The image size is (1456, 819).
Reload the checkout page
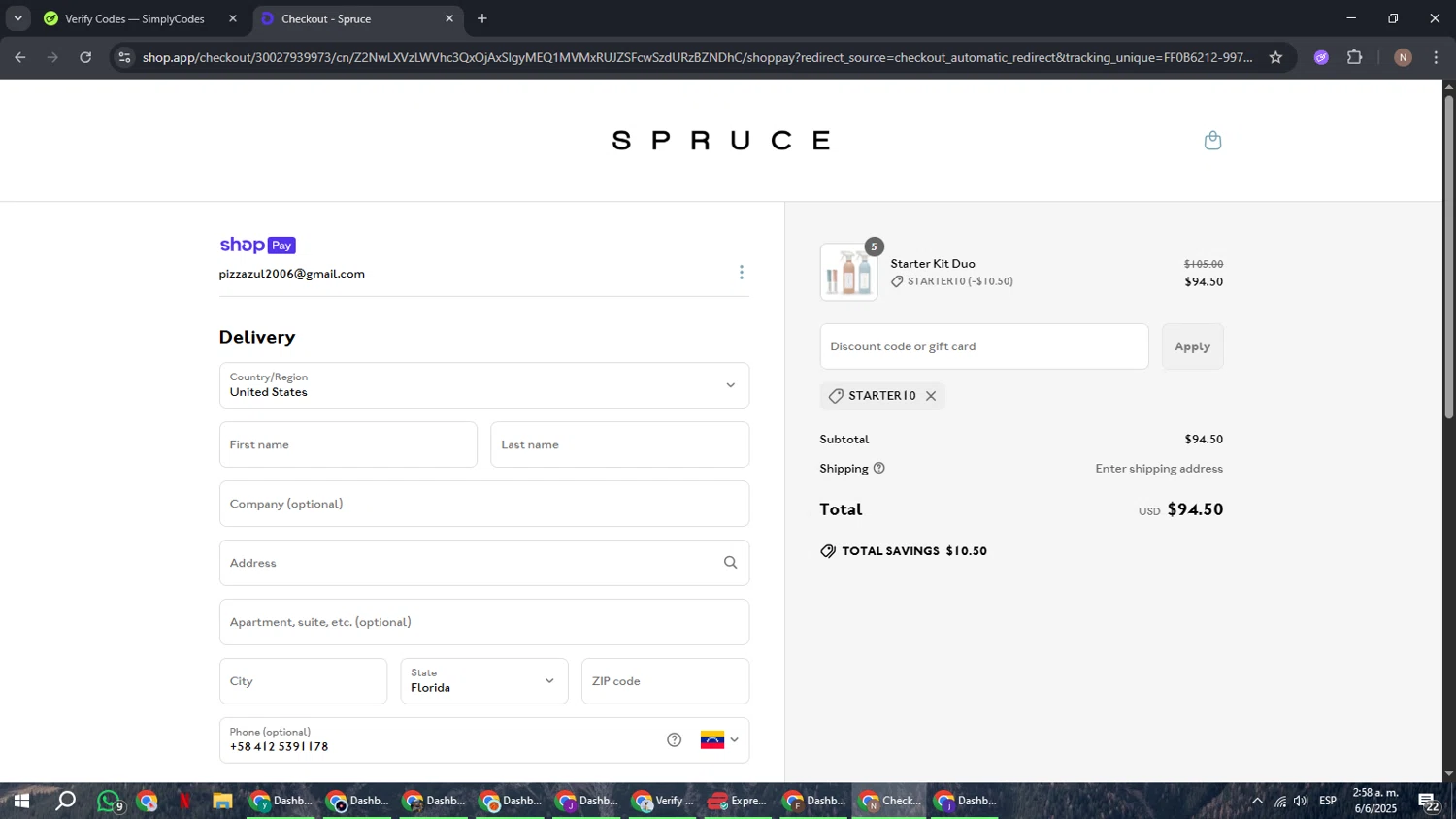click(85, 57)
